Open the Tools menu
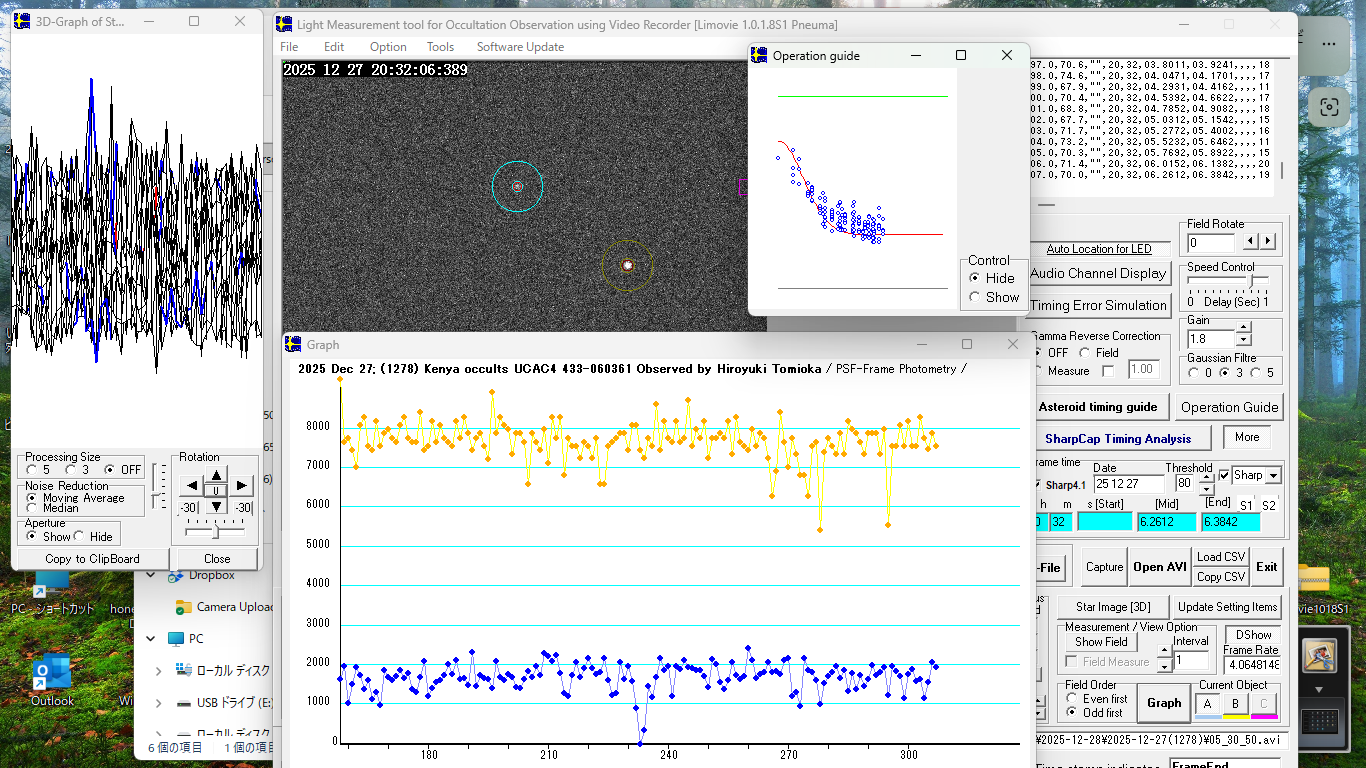 pyautogui.click(x=440, y=47)
